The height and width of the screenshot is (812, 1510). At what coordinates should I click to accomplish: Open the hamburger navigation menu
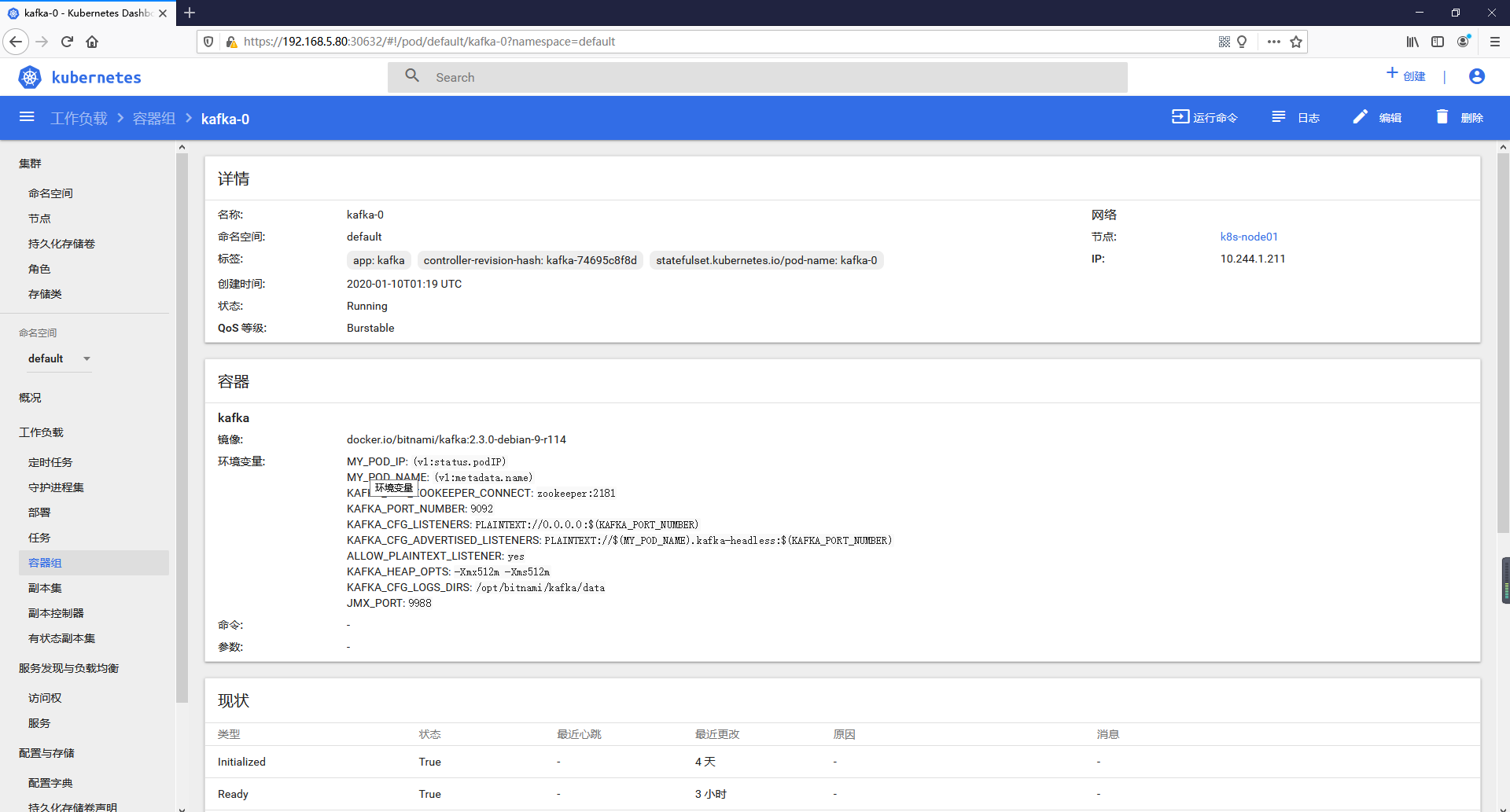coord(27,117)
